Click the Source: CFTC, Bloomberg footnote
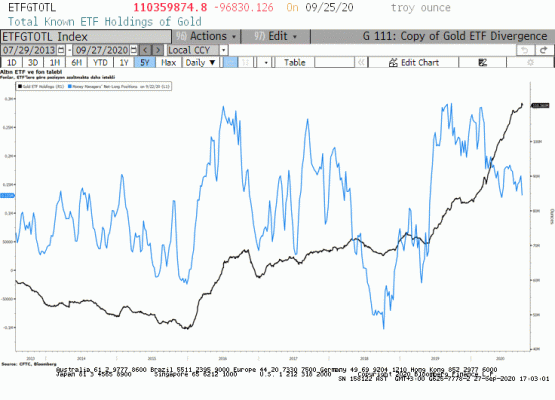 click(29, 364)
